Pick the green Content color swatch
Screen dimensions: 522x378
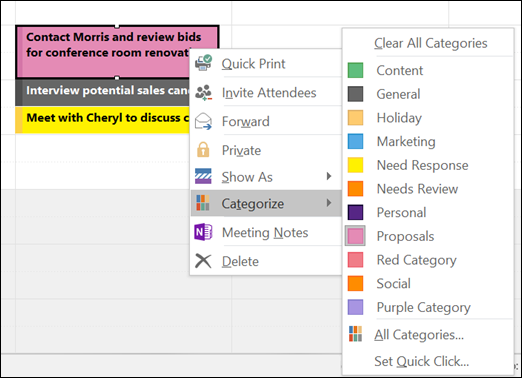[x=355, y=70]
